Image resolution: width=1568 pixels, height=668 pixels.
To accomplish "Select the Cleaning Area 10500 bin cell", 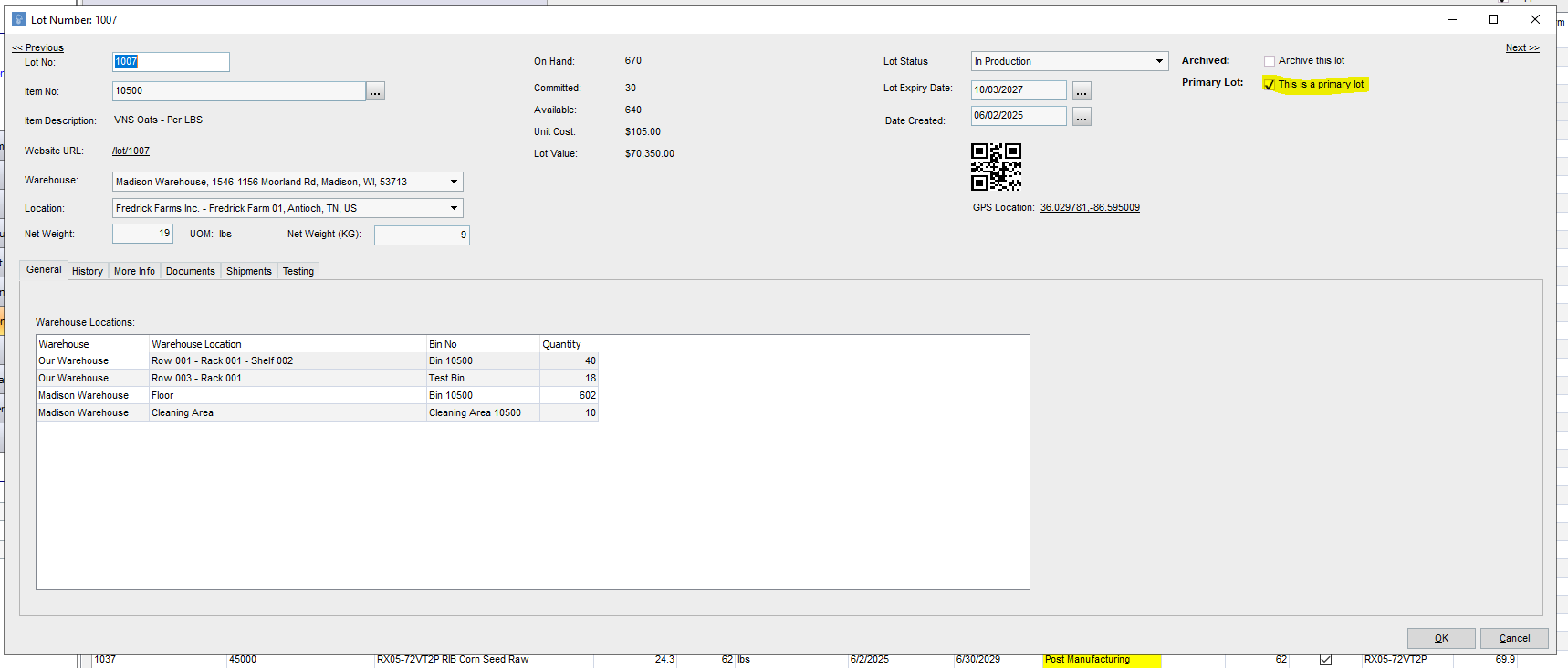I will pos(483,412).
